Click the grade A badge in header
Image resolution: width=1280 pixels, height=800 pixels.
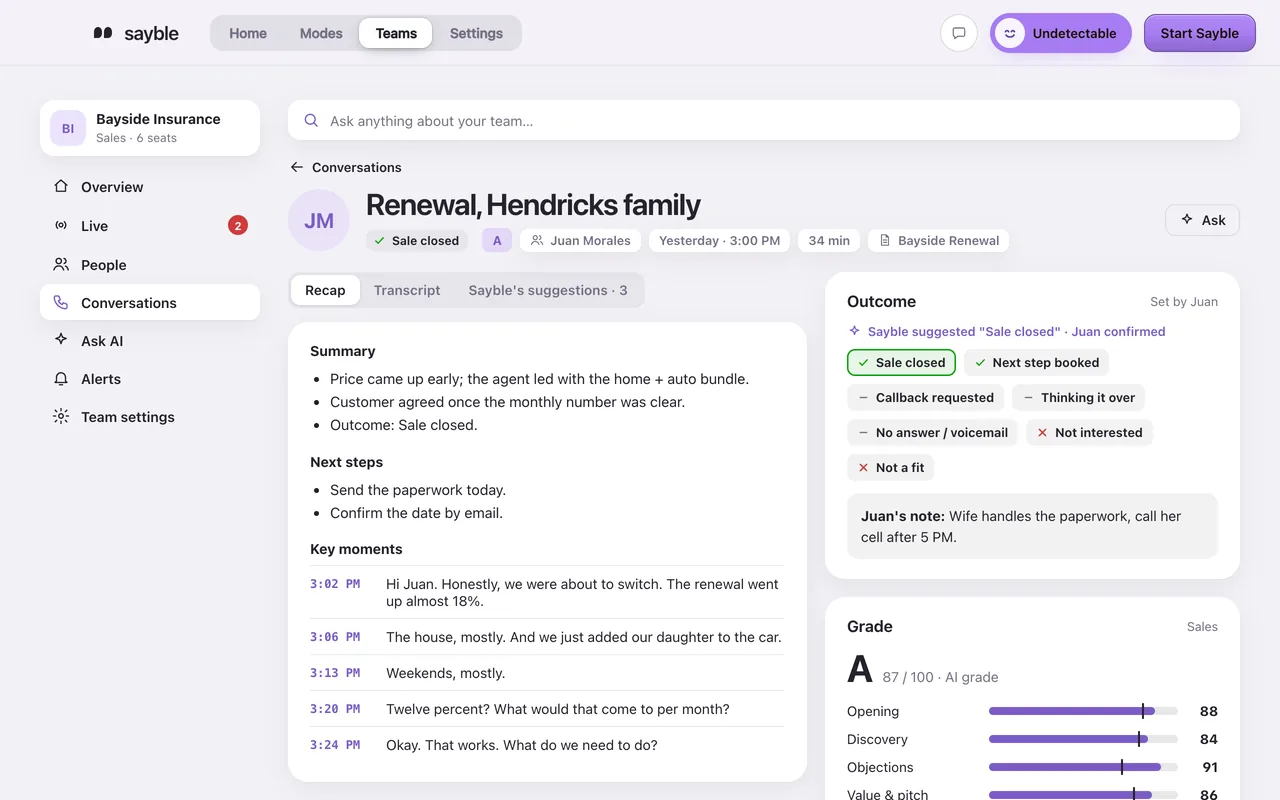pyautogui.click(x=497, y=241)
